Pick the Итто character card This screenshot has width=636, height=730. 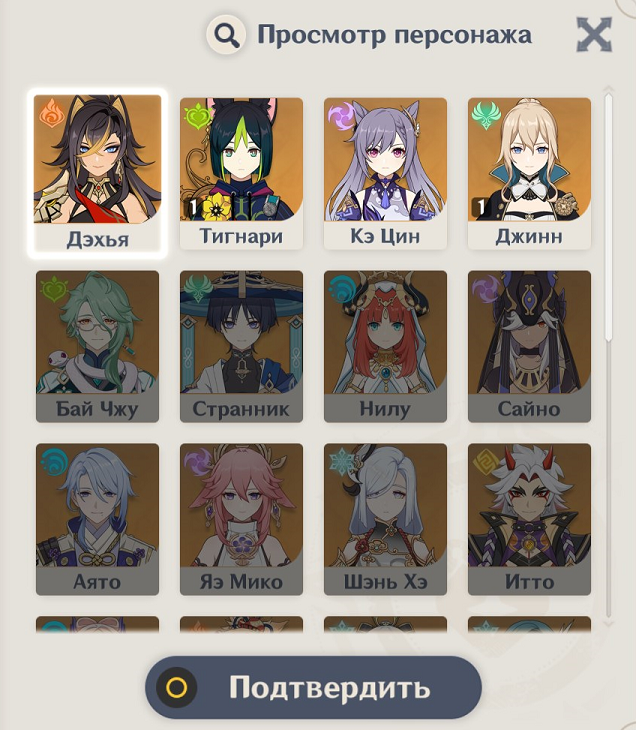529,519
